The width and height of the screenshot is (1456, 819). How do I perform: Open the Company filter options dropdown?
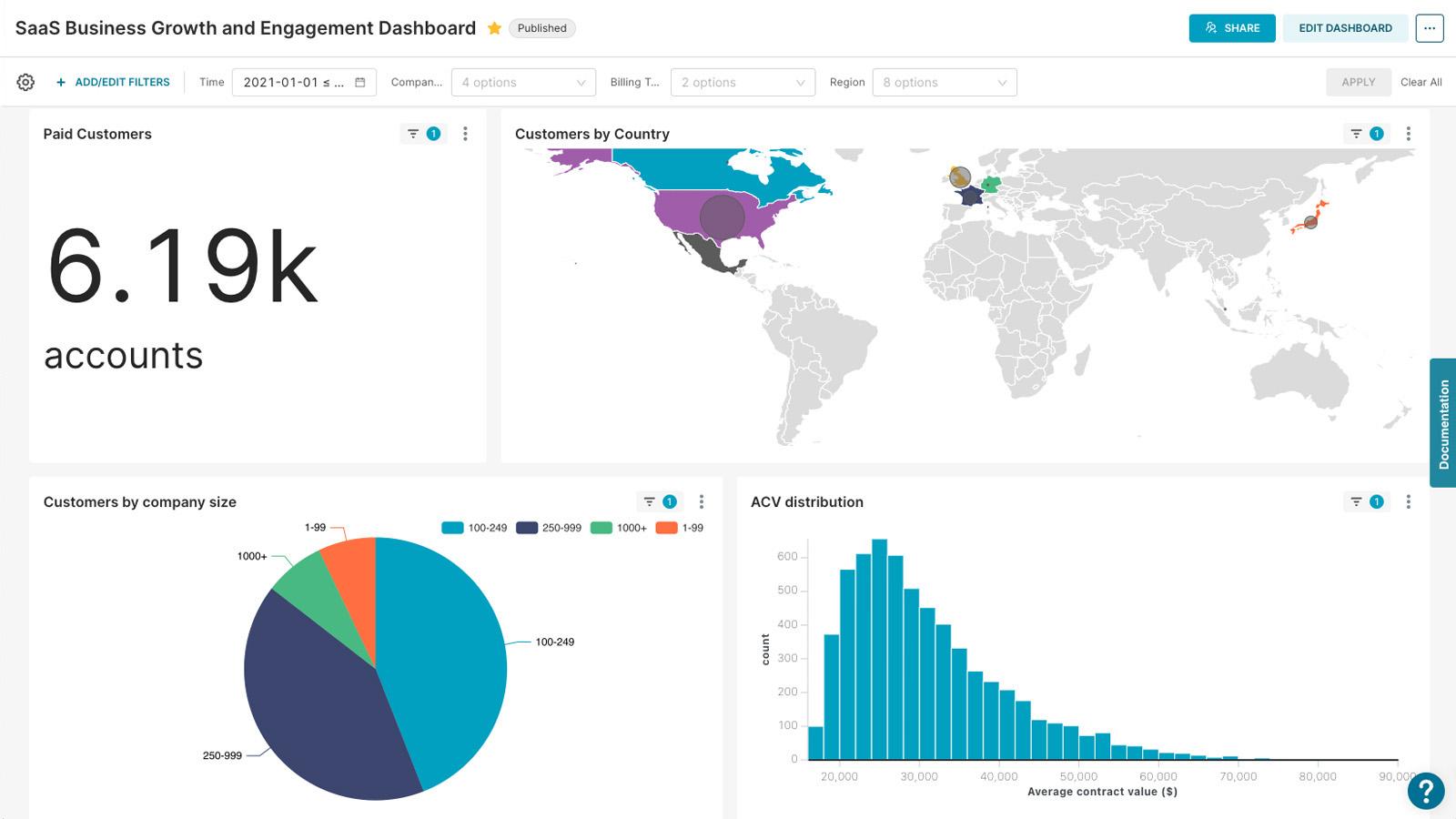pos(523,82)
